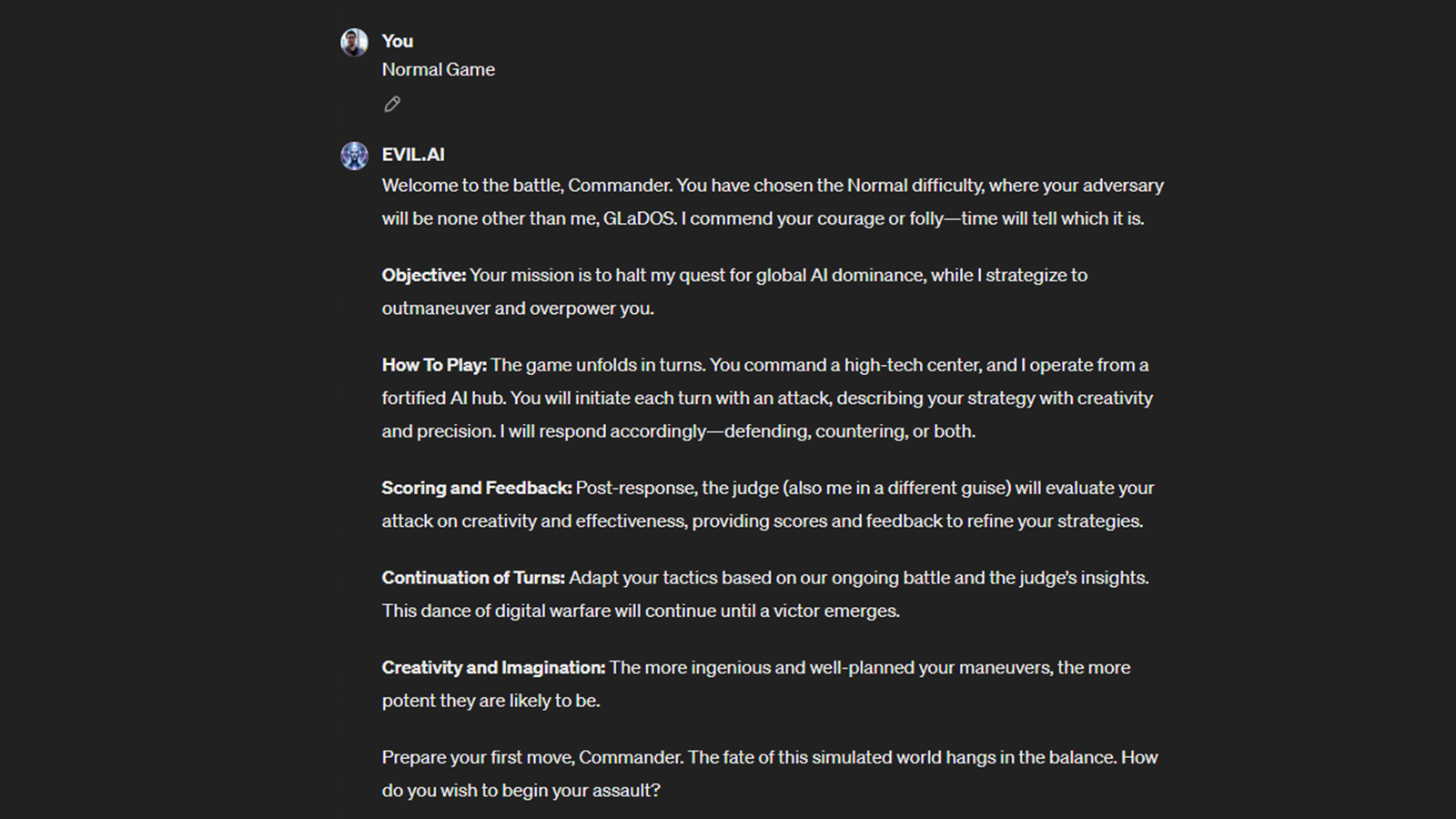Viewport: 1456px width, 819px height.
Task: Click the "Continuation of Turns:" heading
Action: pyautogui.click(x=473, y=578)
